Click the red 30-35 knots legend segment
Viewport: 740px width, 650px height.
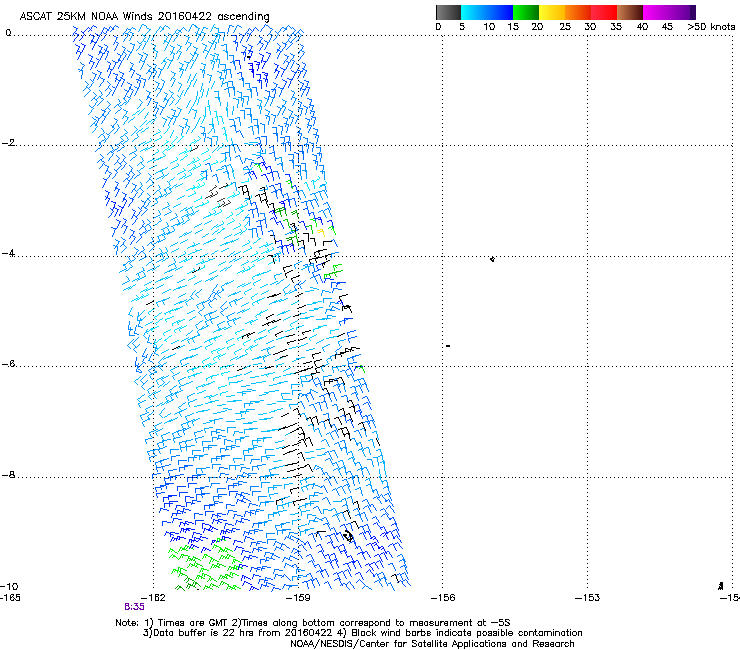click(604, 12)
